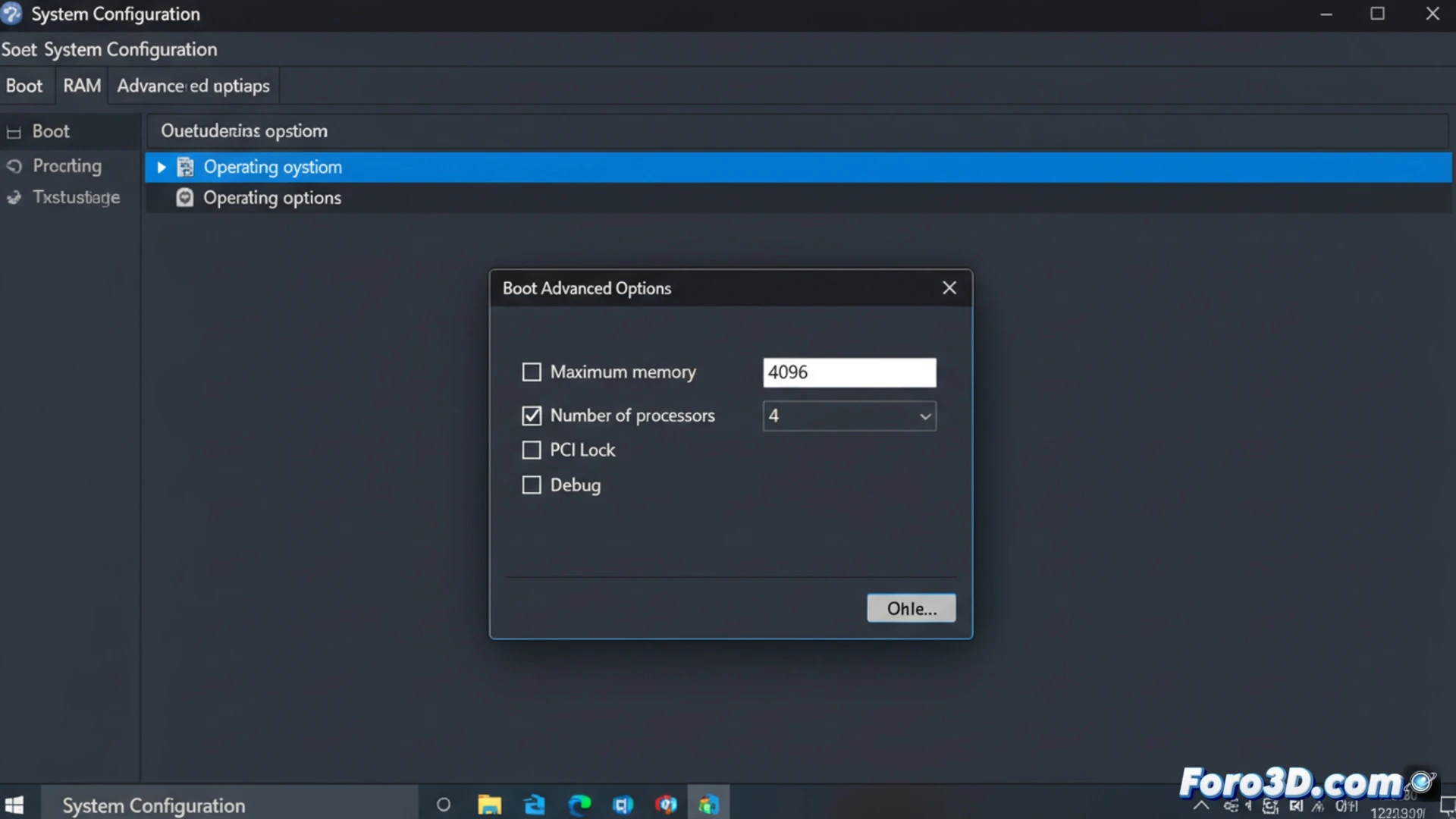Enable the PCI Lock option
This screenshot has width=1456, height=819.
pos(531,450)
